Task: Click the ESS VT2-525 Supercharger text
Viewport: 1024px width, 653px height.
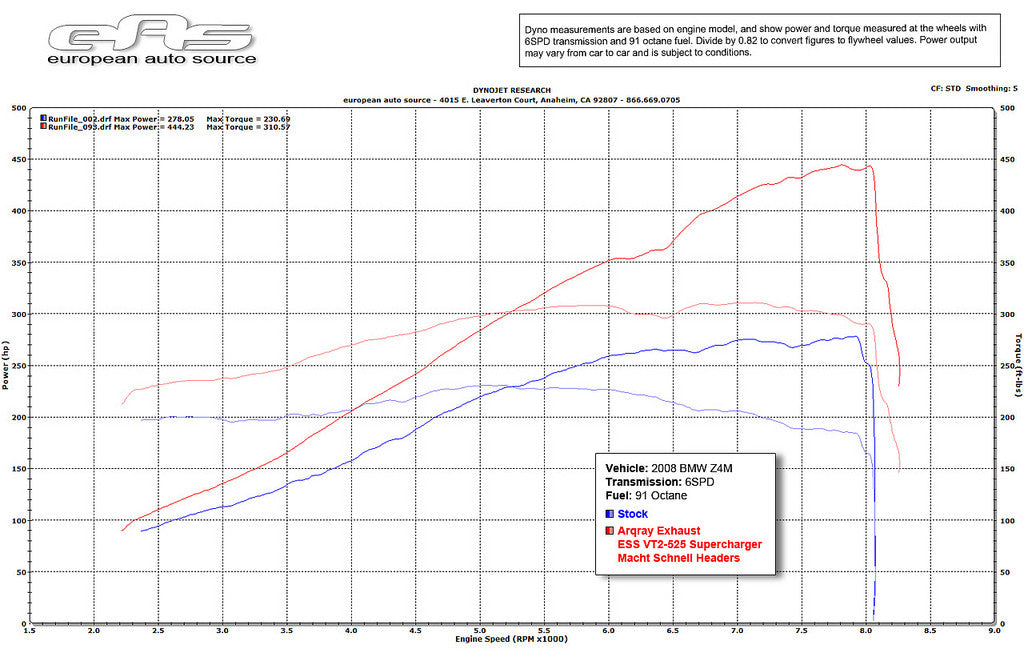Action: tap(689, 545)
